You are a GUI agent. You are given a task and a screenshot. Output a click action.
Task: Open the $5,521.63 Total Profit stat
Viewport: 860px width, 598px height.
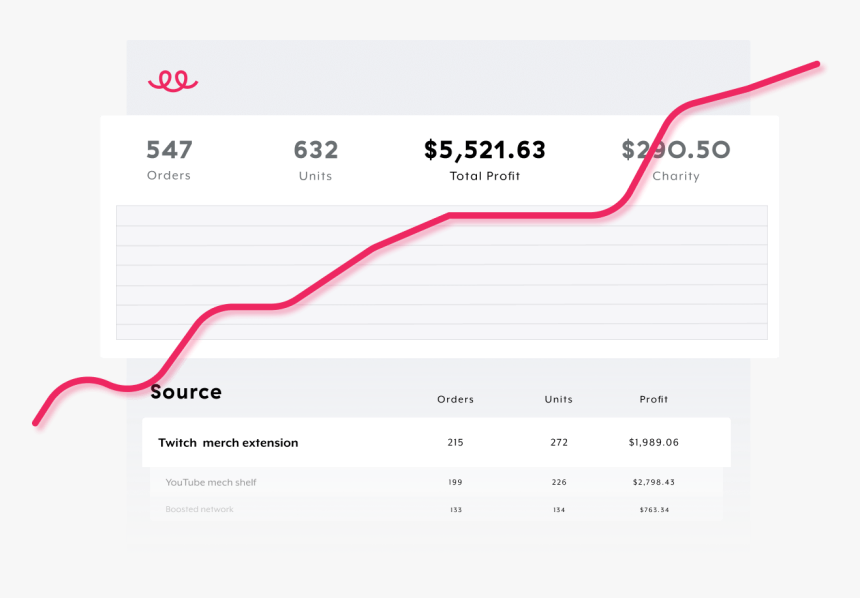(485, 160)
